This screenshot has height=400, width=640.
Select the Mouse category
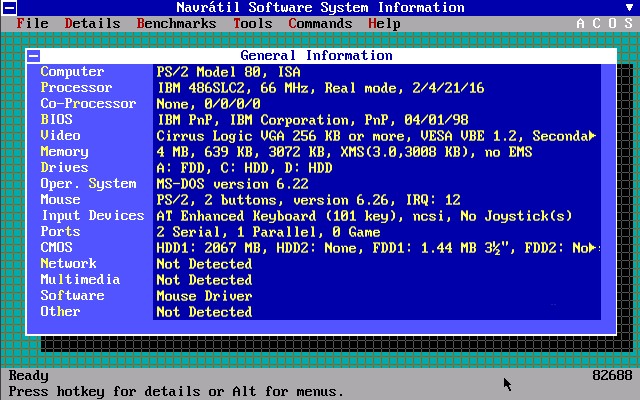click(60, 200)
